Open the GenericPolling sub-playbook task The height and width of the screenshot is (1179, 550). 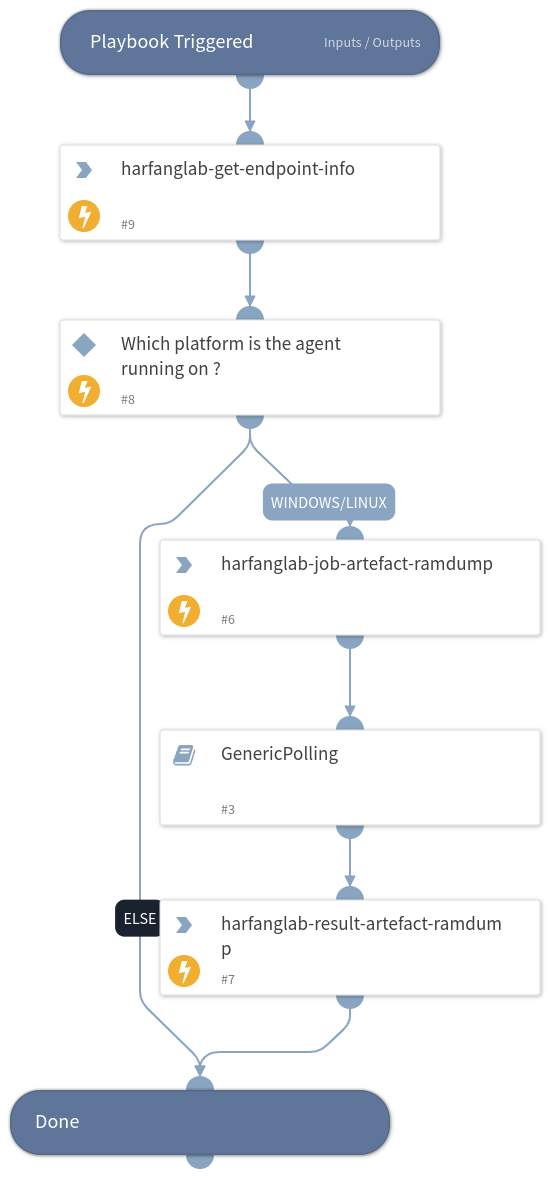(x=350, y=777)
